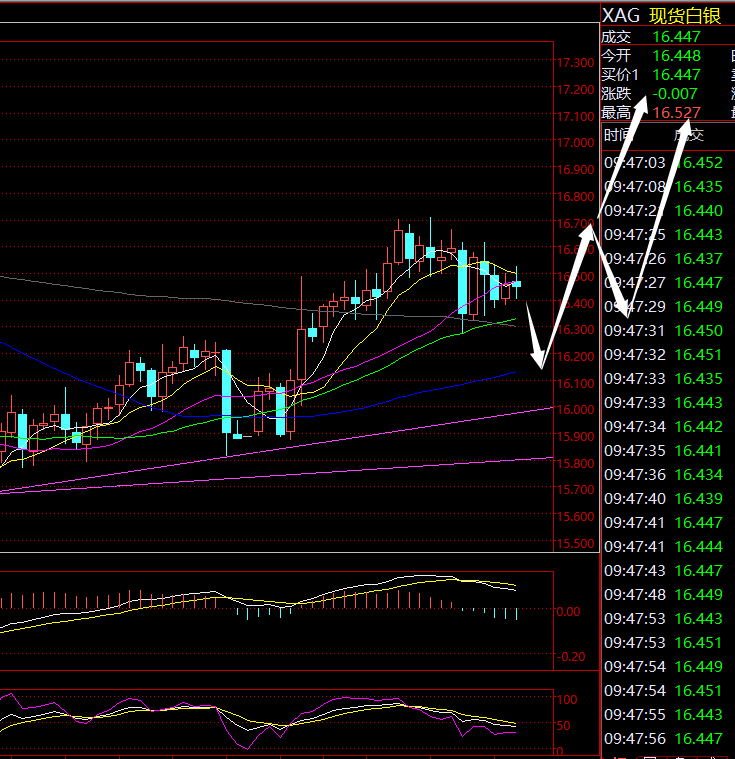Click the 17.300 price axis label

pyautogui.click(x=575, y=63)
